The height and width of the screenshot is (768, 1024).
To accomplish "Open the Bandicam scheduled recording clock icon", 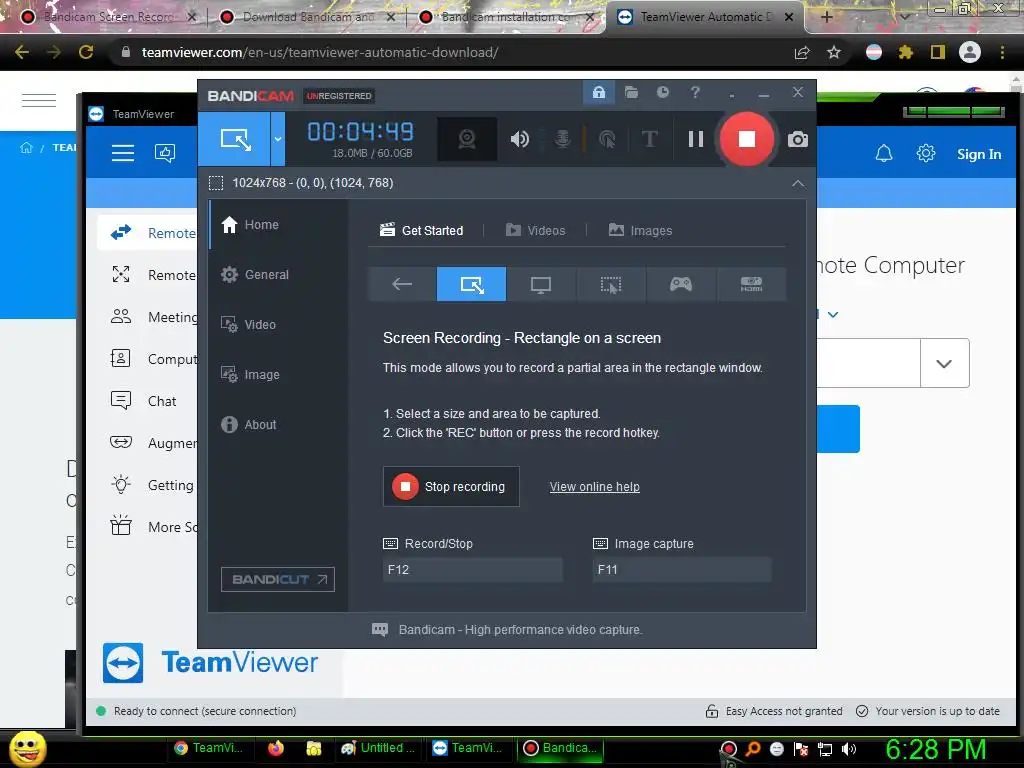I will click(x=663, y=93).
